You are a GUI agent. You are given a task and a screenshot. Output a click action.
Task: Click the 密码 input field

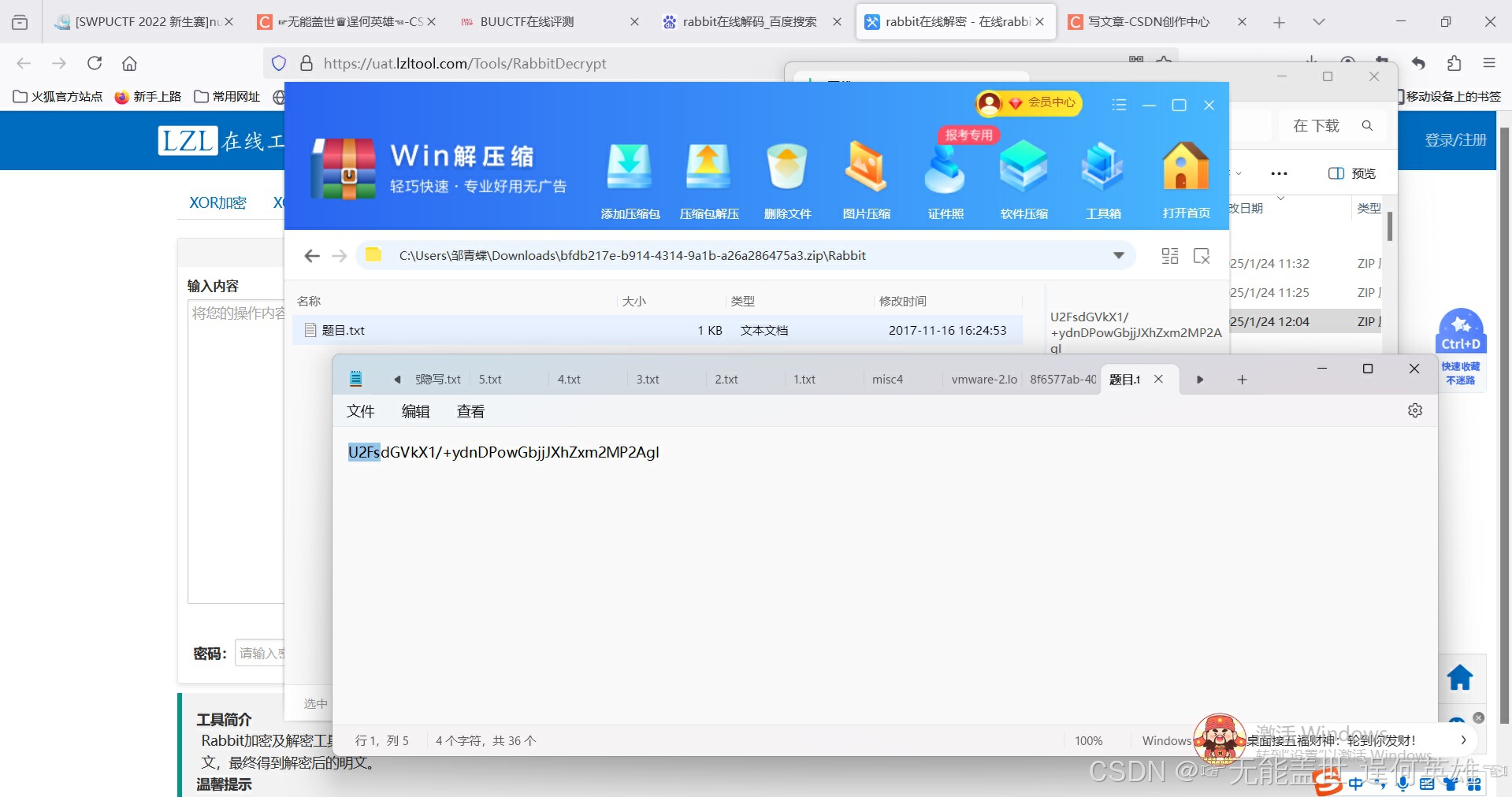260,653
